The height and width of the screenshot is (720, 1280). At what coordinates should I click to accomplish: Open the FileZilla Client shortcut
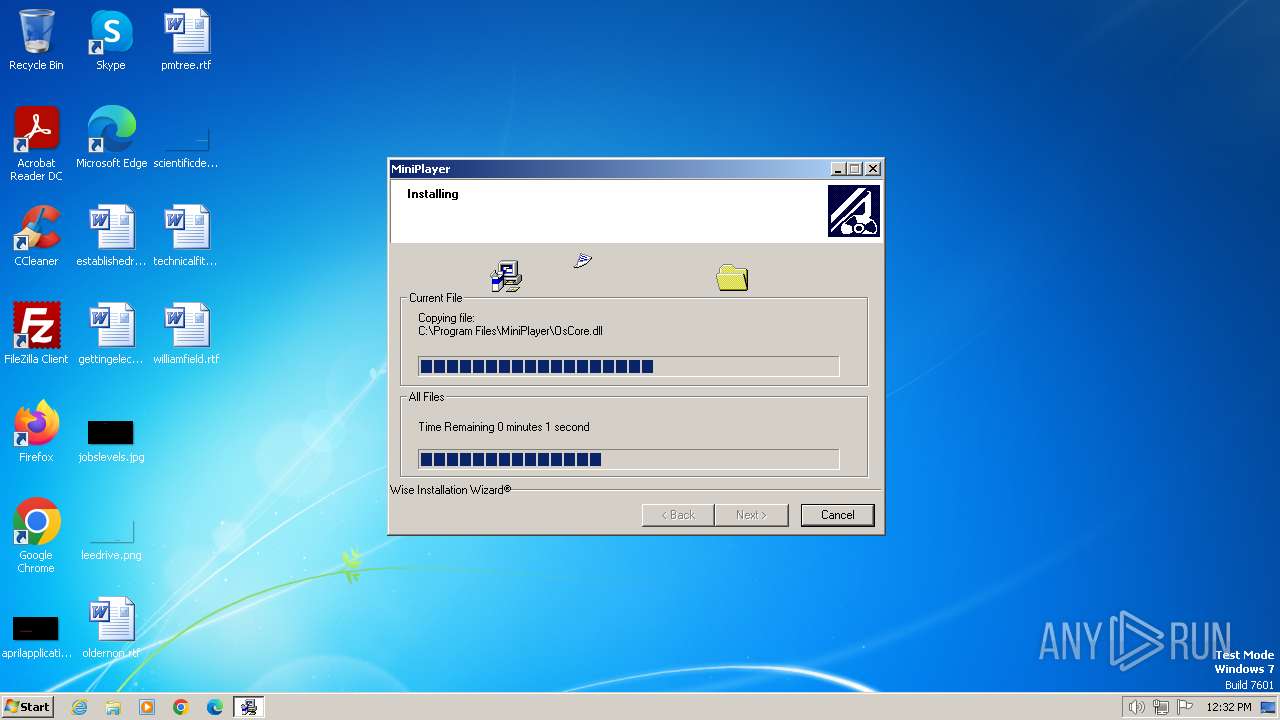click(36, 334)
